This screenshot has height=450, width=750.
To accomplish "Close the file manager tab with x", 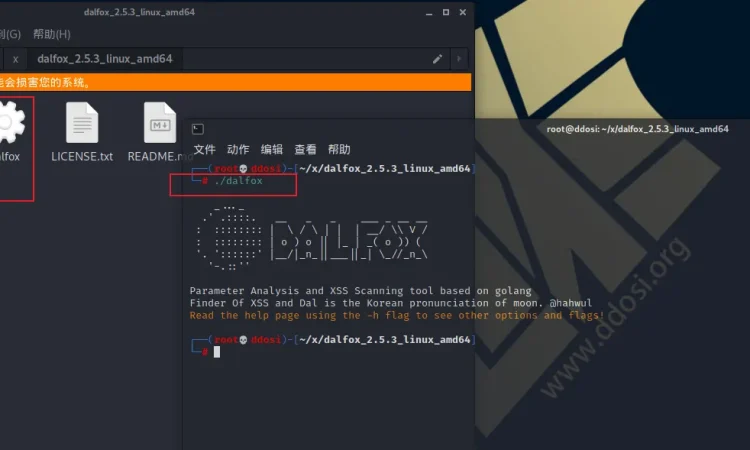I will [16, 59].
